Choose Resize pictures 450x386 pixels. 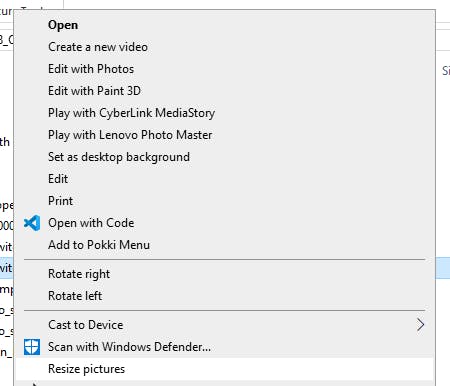224,369
